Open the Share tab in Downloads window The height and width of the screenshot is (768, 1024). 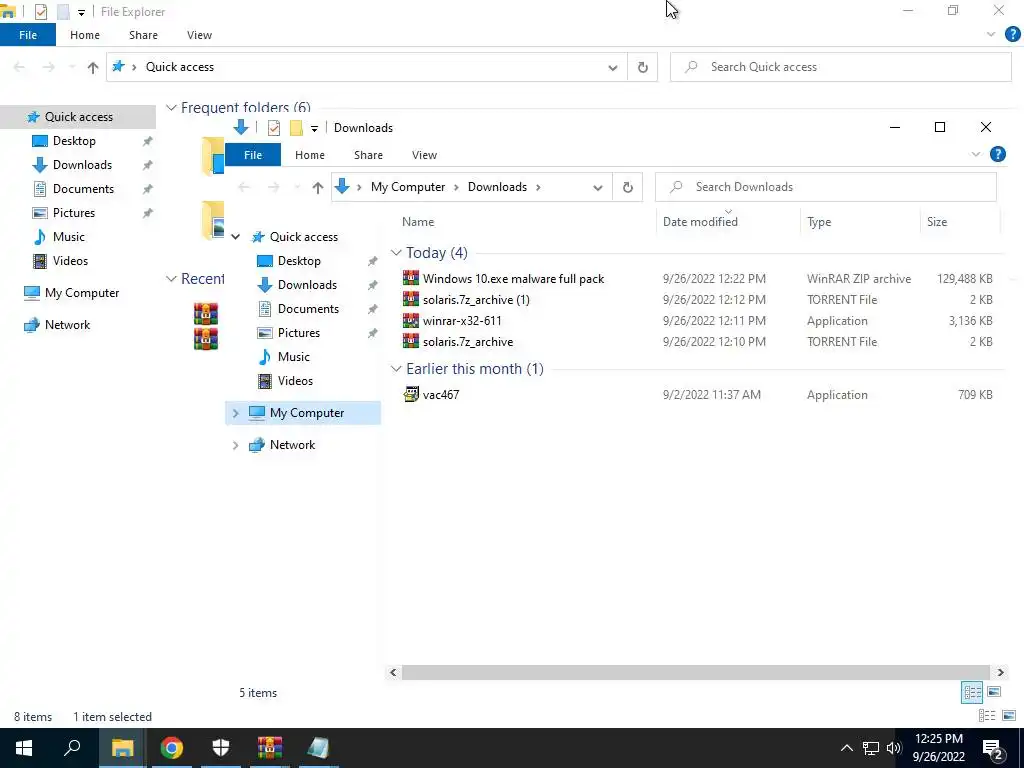point(368,155)
